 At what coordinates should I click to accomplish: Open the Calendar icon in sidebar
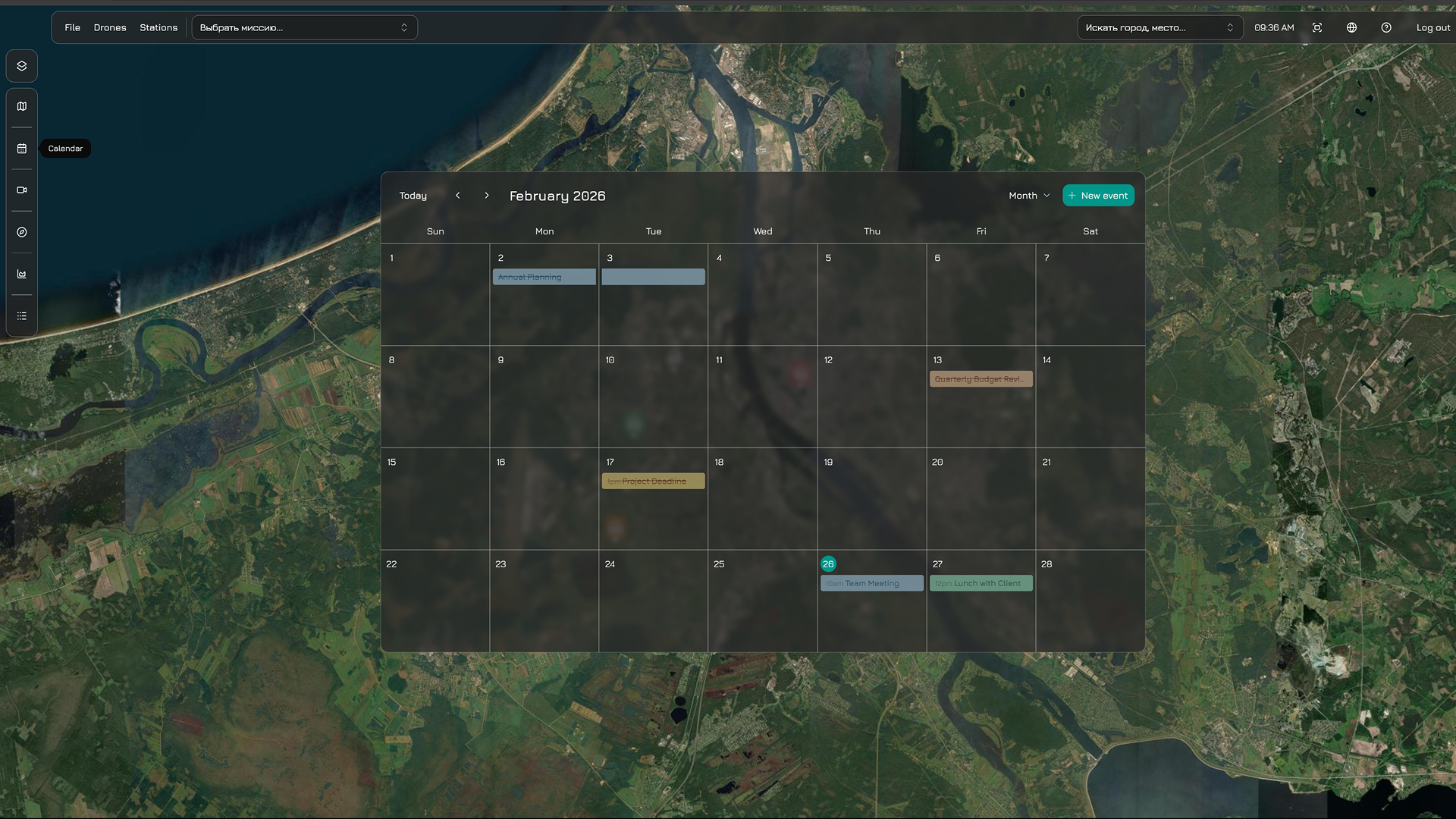pyautogui.click(x=22, y=149)
